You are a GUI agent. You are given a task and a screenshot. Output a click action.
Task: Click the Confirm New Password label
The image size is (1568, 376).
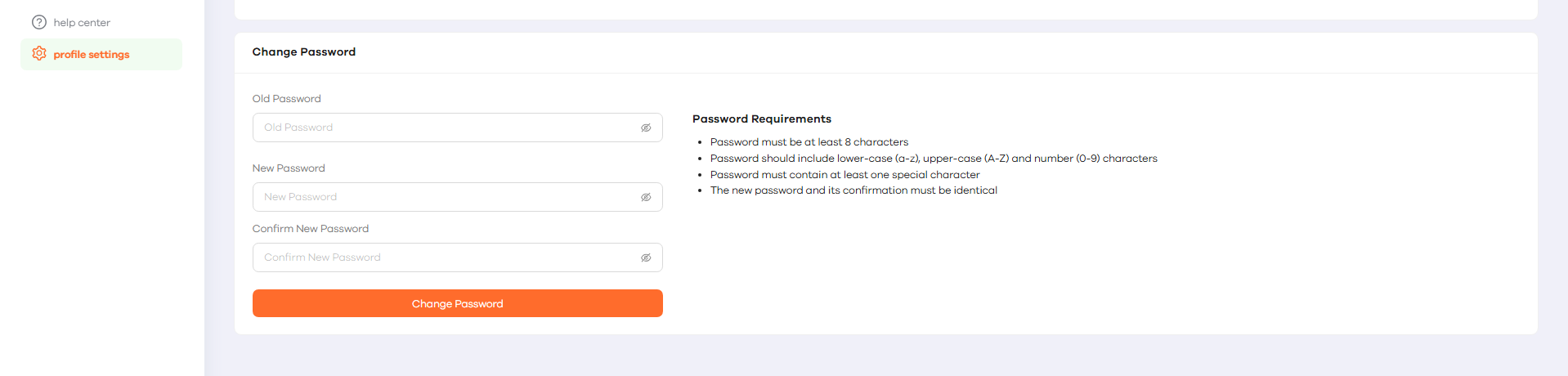311,229
